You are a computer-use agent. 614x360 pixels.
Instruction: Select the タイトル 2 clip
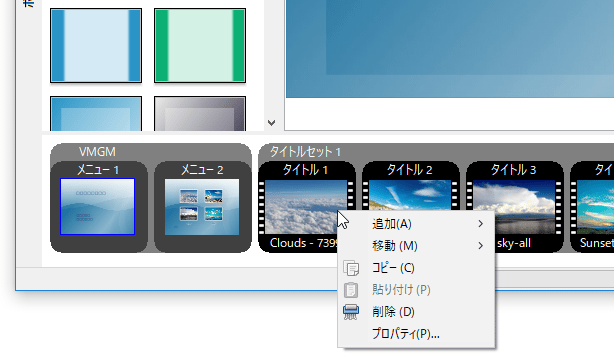410,185
